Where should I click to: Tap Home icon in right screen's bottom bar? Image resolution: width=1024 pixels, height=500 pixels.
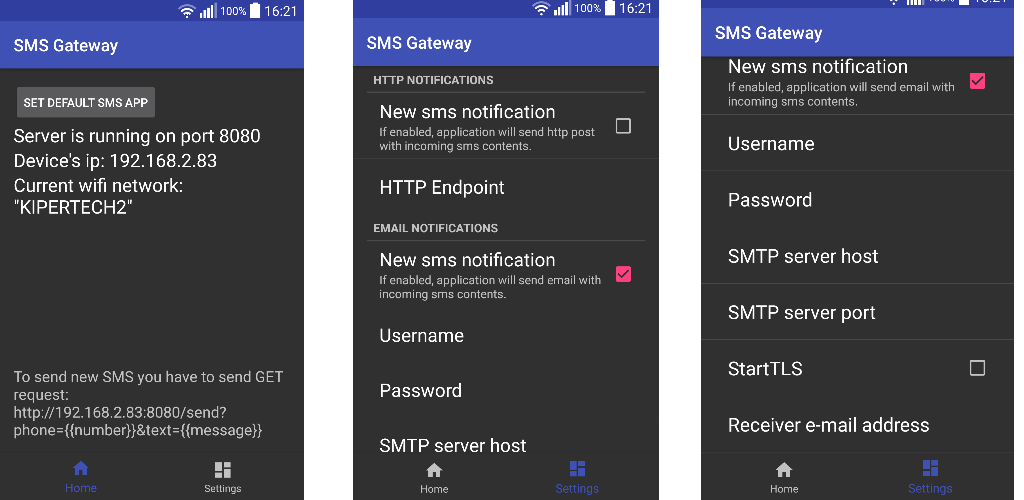(784, 470)
